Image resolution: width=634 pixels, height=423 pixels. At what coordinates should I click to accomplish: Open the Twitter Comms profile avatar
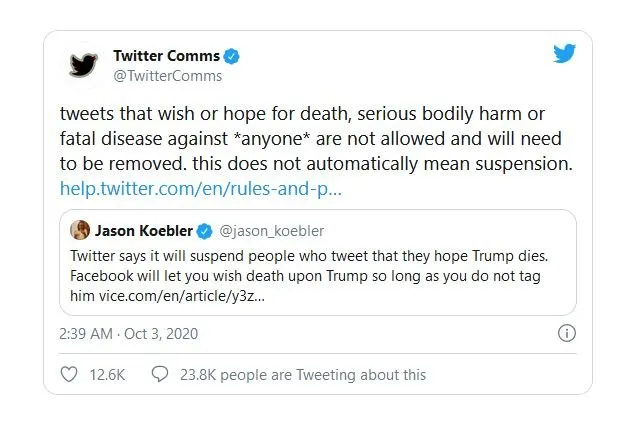point(83,64)
